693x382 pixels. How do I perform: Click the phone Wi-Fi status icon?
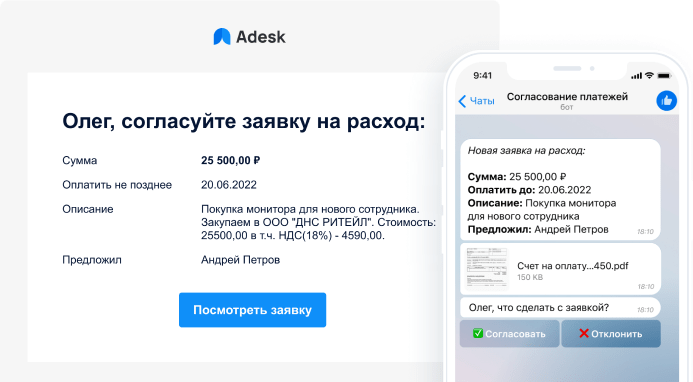tap(649, 76)
